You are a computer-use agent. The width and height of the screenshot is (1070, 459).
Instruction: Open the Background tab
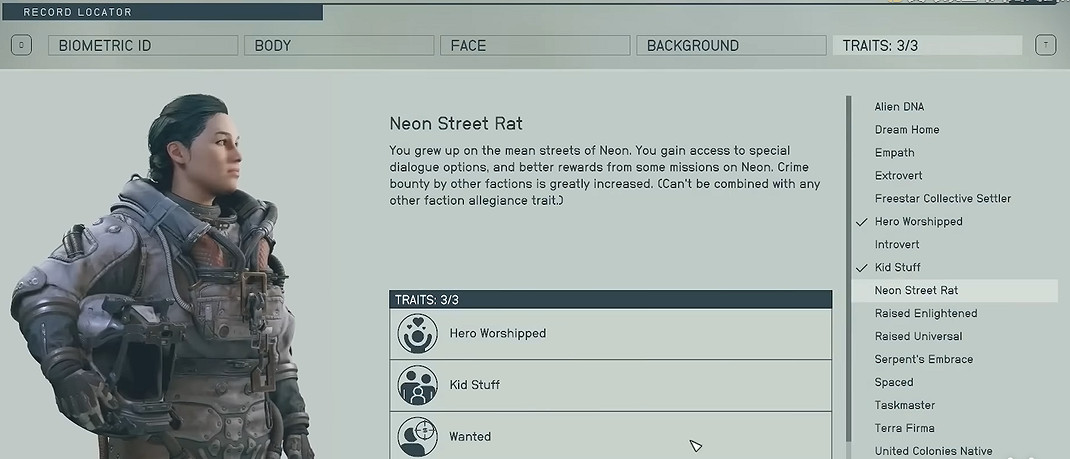pyautogui.click(x=731, y=45)
